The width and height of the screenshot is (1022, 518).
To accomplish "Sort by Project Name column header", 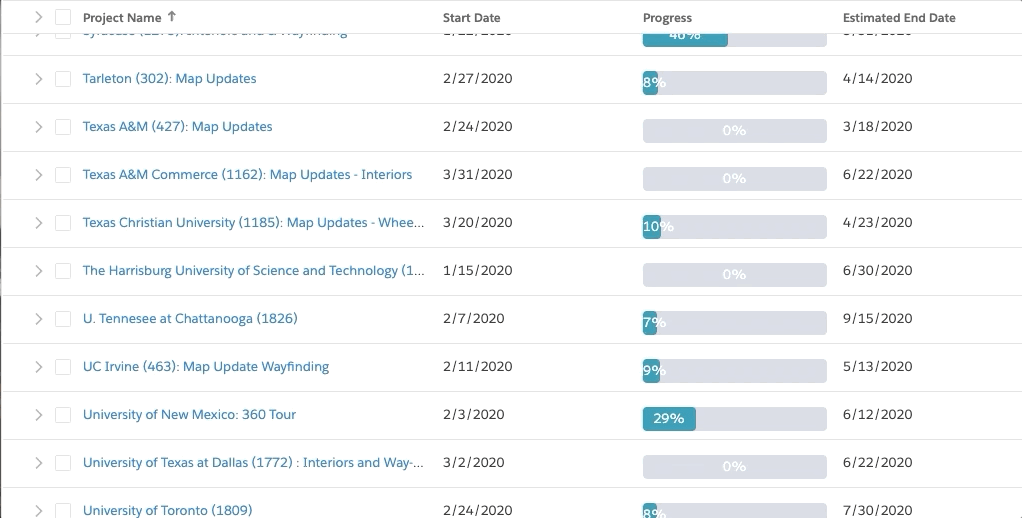I will tap(122, 18).
